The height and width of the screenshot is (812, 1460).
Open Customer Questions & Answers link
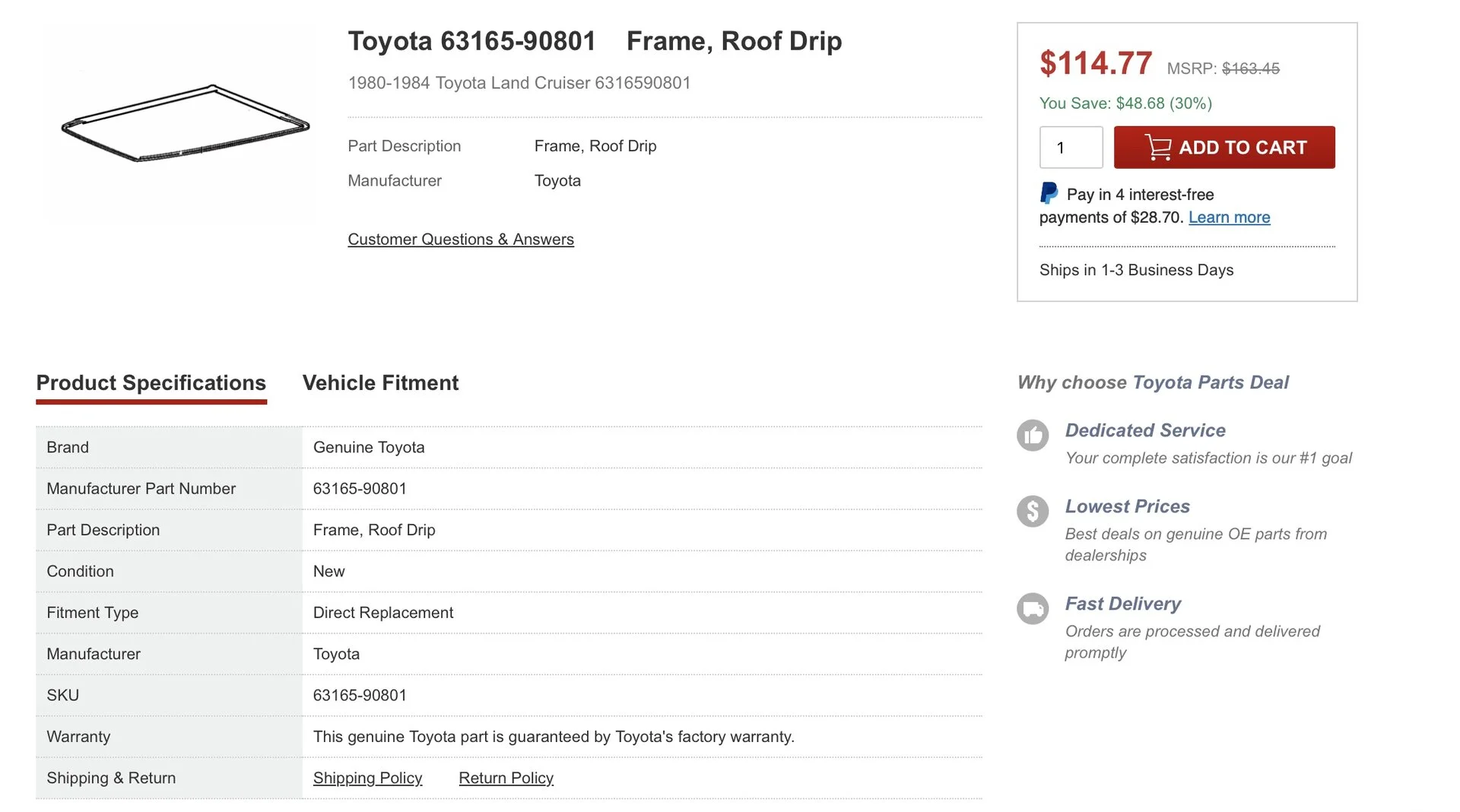click(461, 239)
